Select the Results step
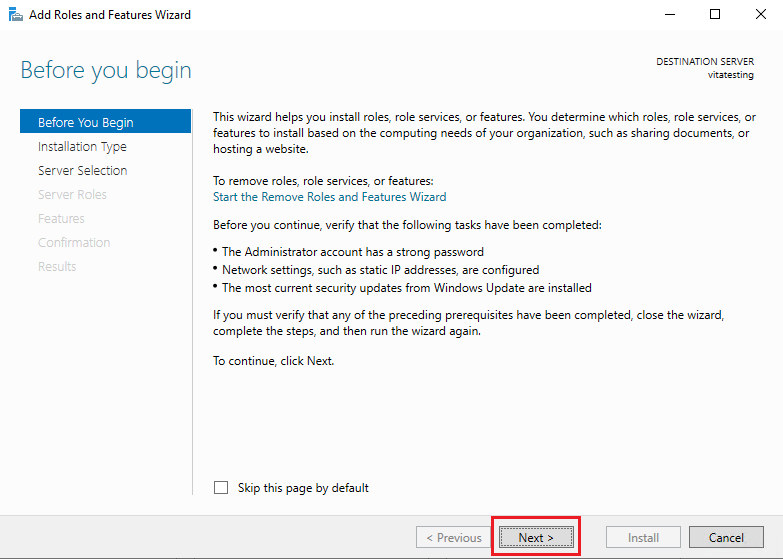 click(57, 266)
